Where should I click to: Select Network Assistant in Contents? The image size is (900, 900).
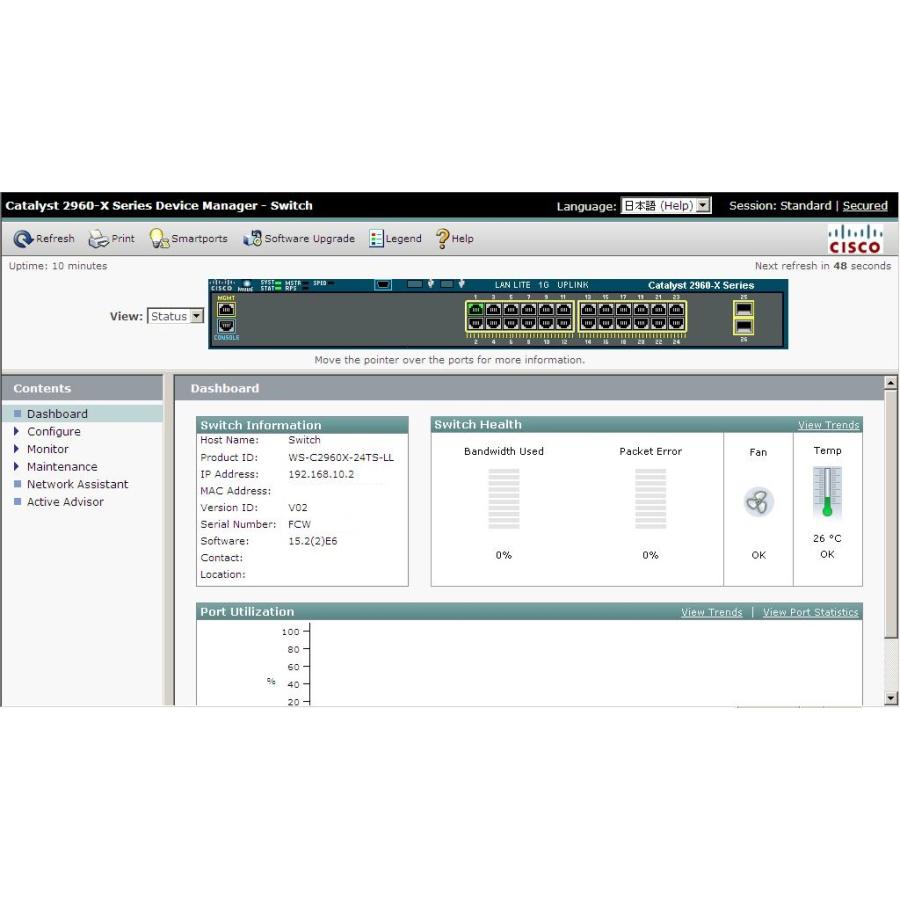pos(77,484)
